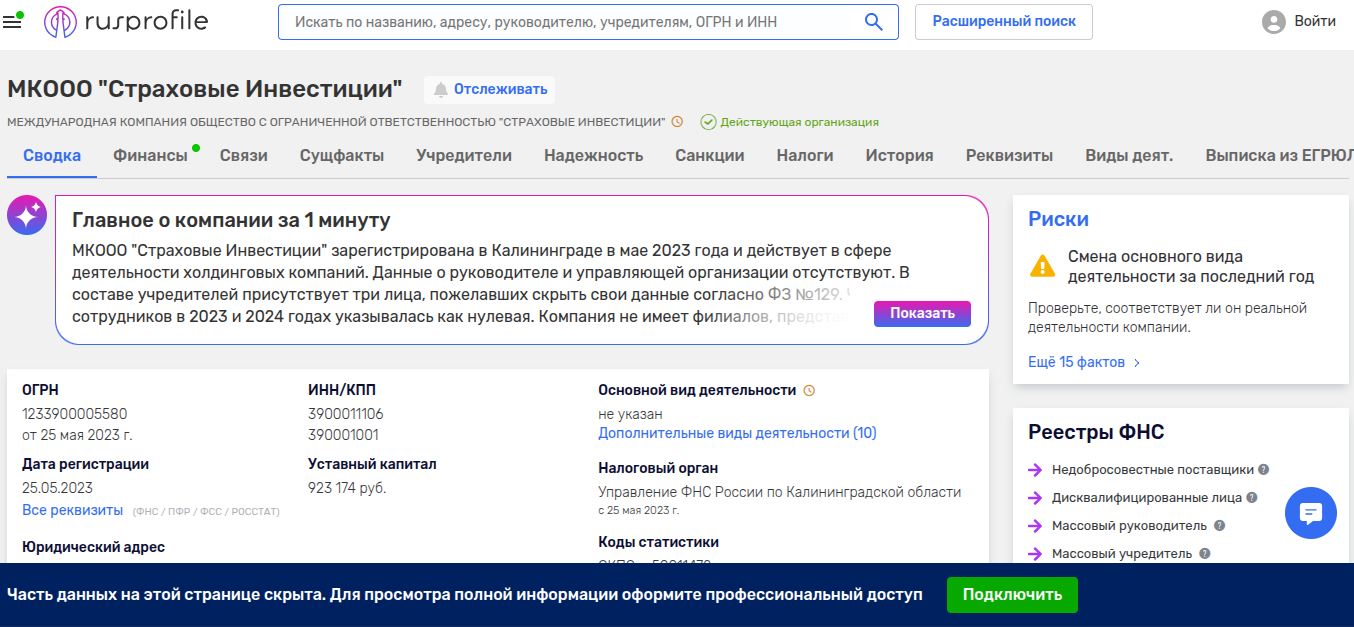The width and height of the screenshot is (1354, 627).
Task: Toggle Отслеживать company tracking
Action: click(x=489, y=90)
